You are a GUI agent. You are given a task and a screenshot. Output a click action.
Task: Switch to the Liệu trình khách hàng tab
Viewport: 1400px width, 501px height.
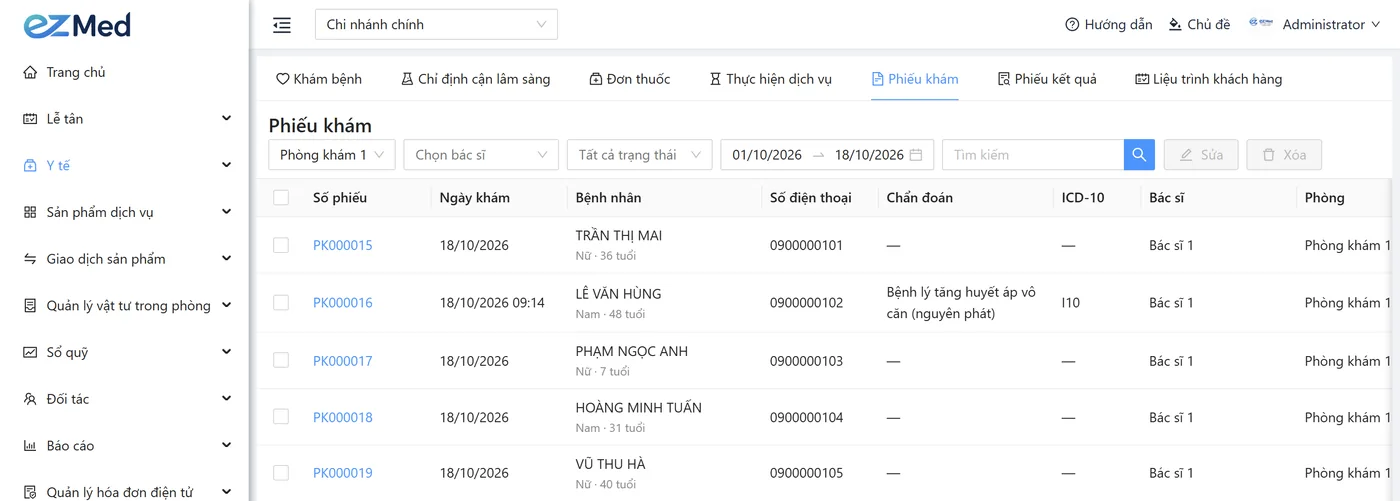coord(1208,79)
